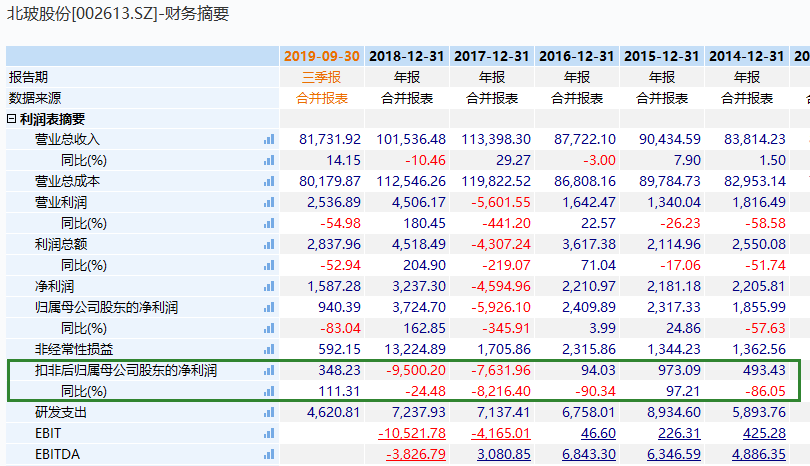Open EBIT link value -4,165.01
Image resolution: width=810 pixels, height=466 pixels.
501,433
